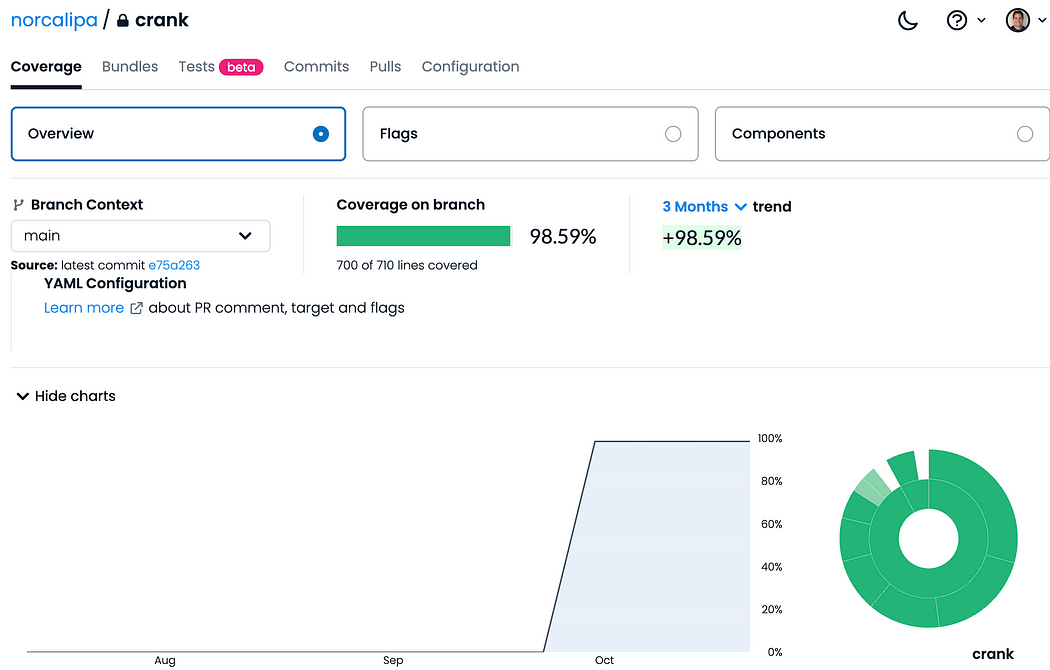This screenshot has height=670, width=1050.
Task: Open the norcalipa owner link
Action: [x=54, y=20]
